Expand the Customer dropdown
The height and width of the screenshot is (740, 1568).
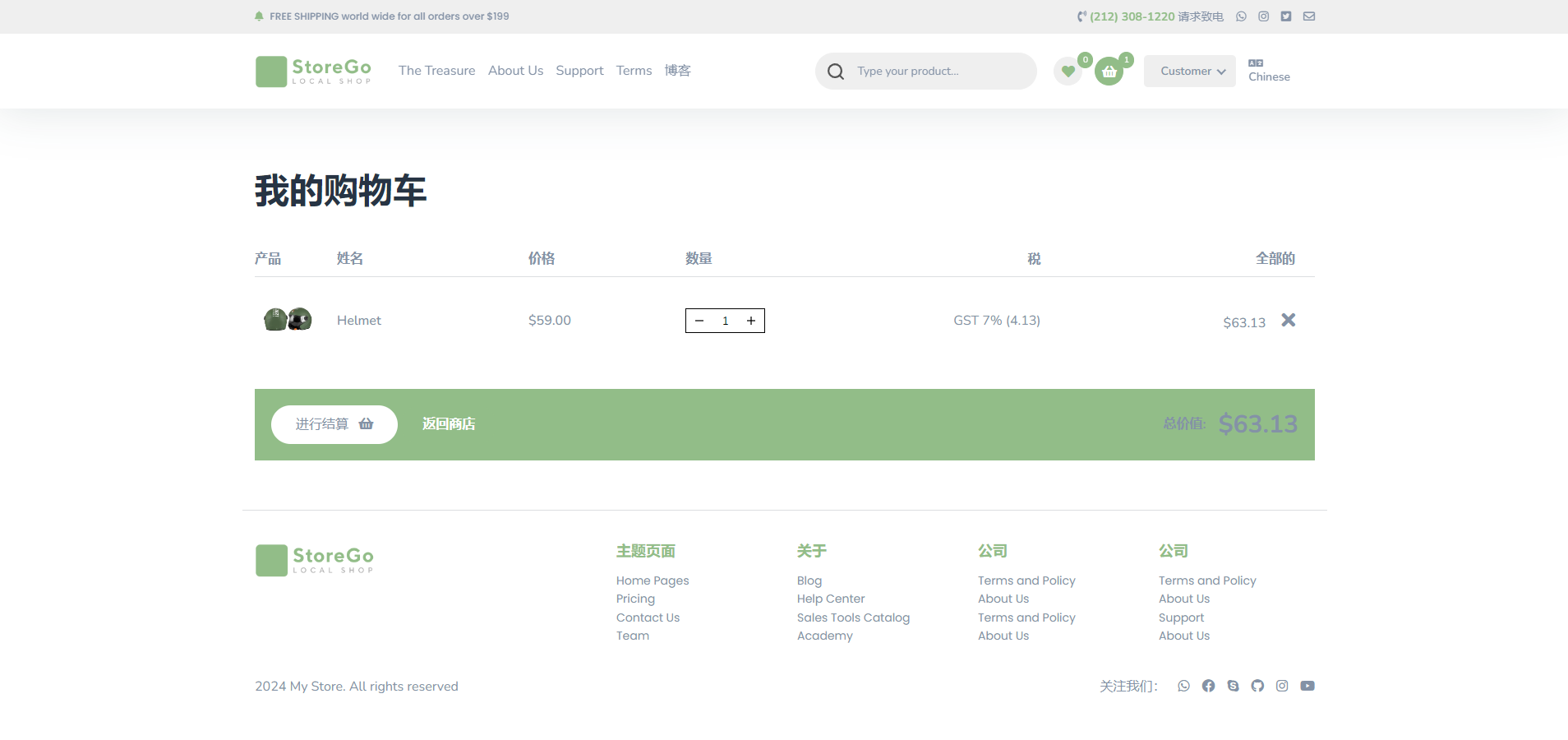click(1189, 72)
